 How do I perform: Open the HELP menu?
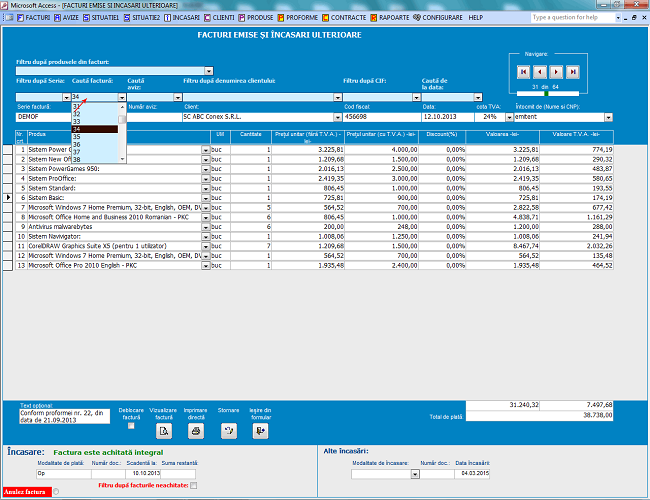pyautogui.click(x=475, y=17)
